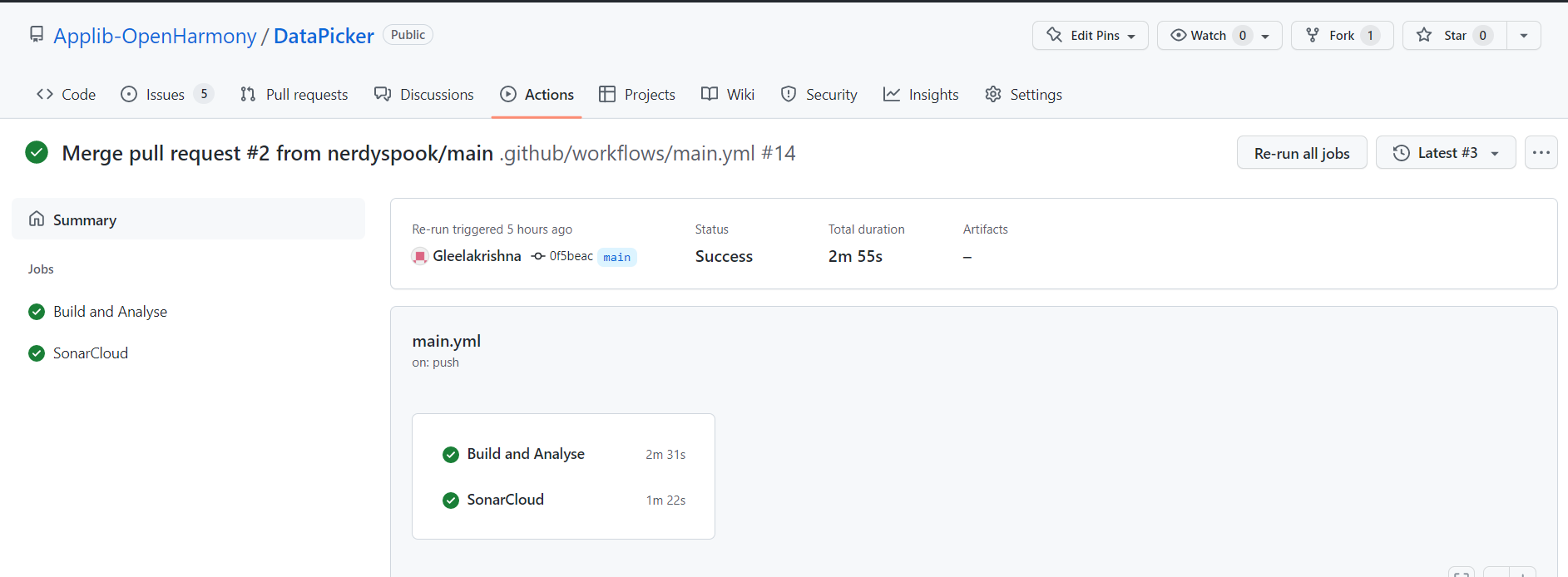Click the main branch label
The image size is (1568, 577).
[616, 257]
